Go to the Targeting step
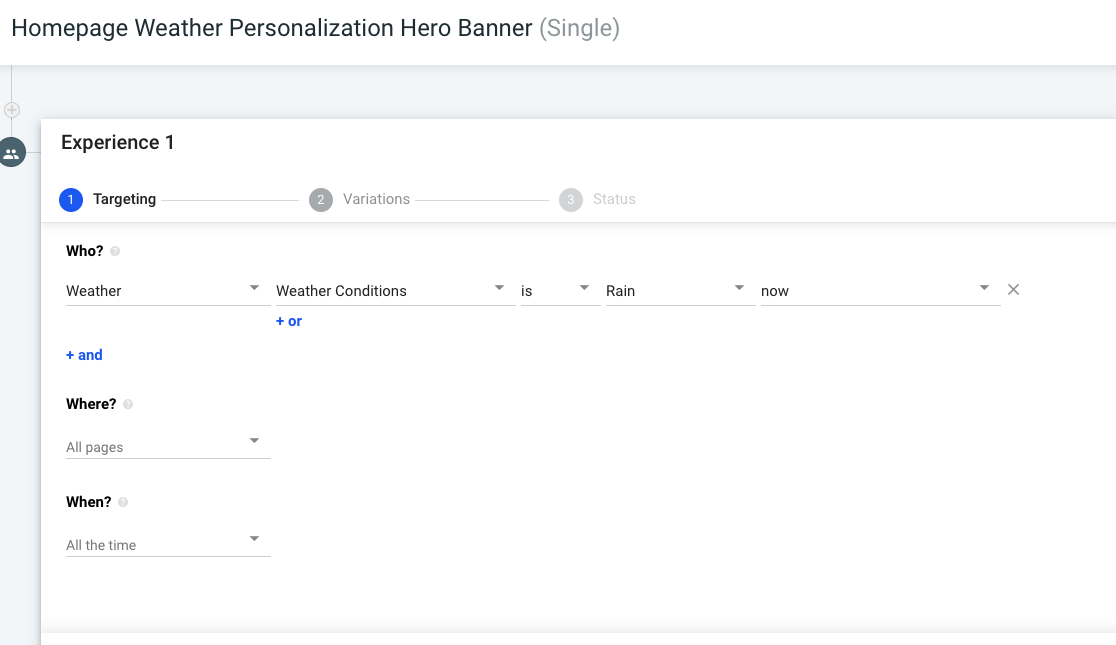 pyautogui.click(x=107, y=199)
